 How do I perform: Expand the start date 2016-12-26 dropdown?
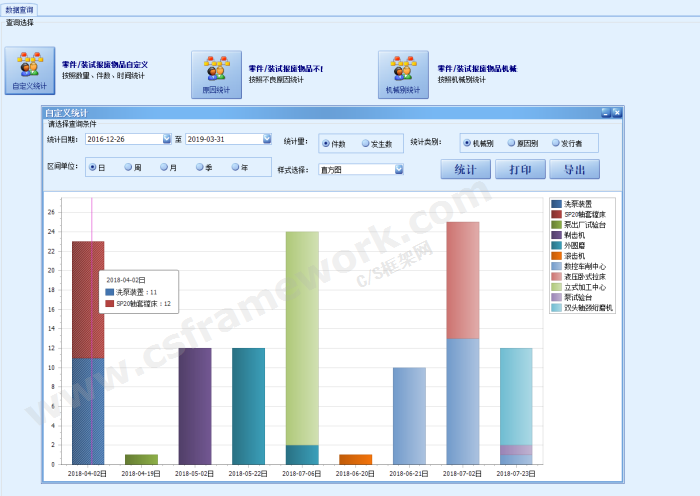click(x=166, y=139)
